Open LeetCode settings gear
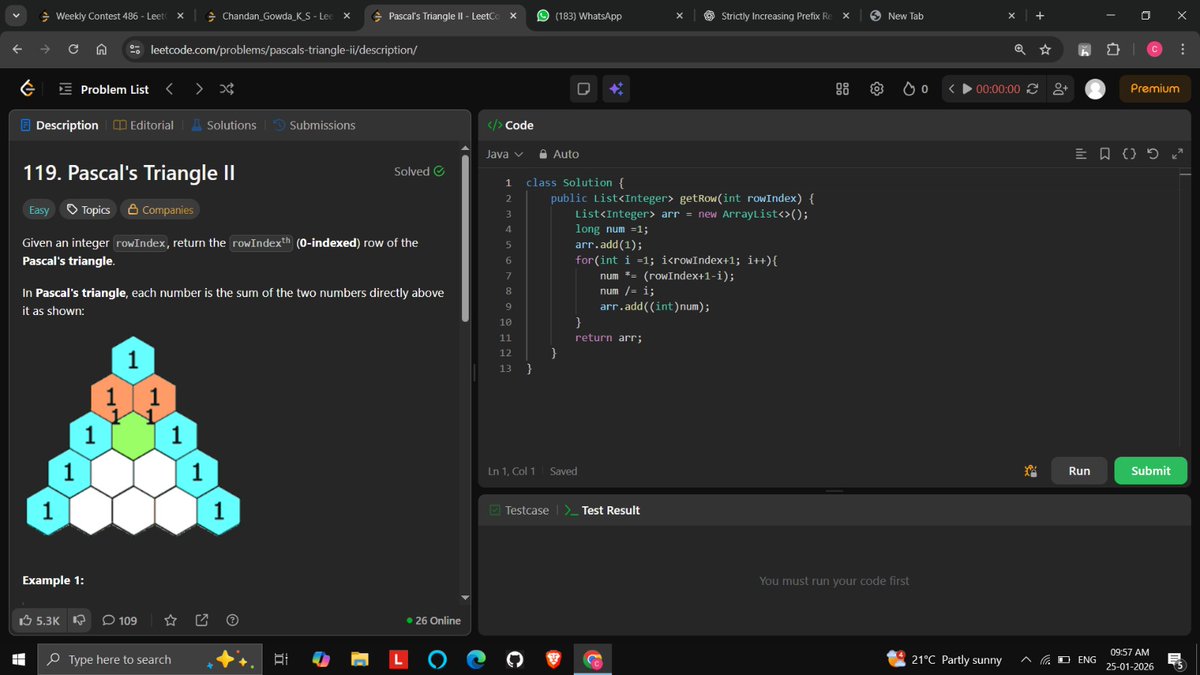The height and width of the screenshot is (675, 1200). click(877, 89)
